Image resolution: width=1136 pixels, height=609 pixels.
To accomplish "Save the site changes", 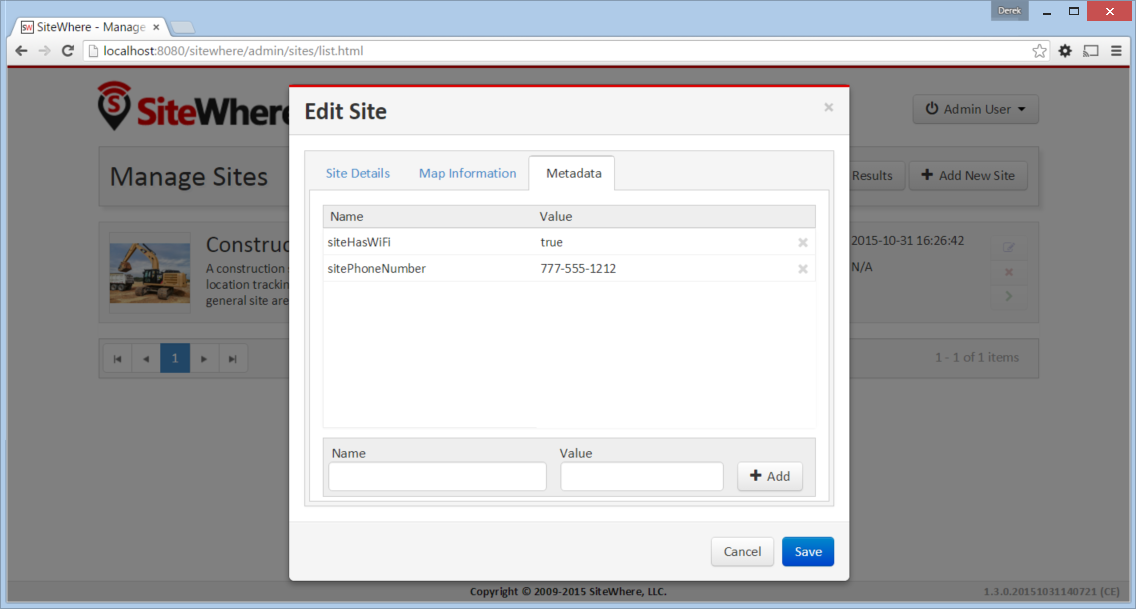I will click(808, 552).
